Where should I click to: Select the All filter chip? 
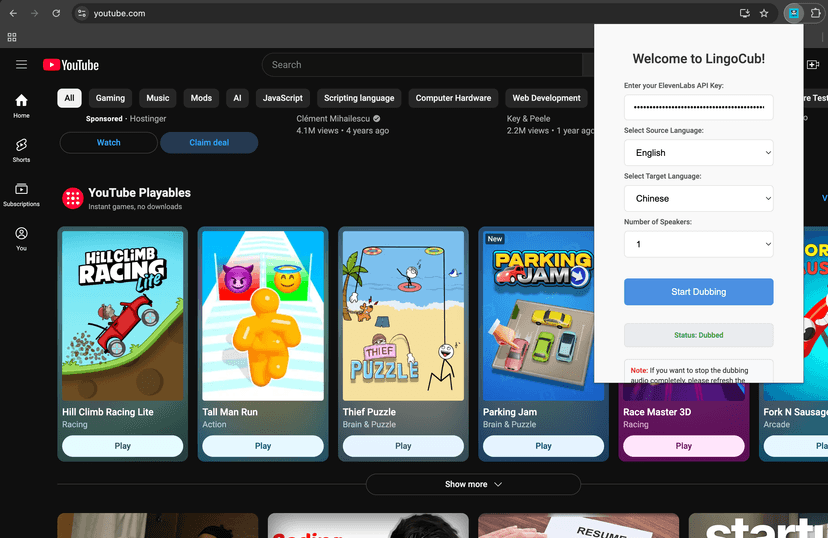click(x=69, y=98)
